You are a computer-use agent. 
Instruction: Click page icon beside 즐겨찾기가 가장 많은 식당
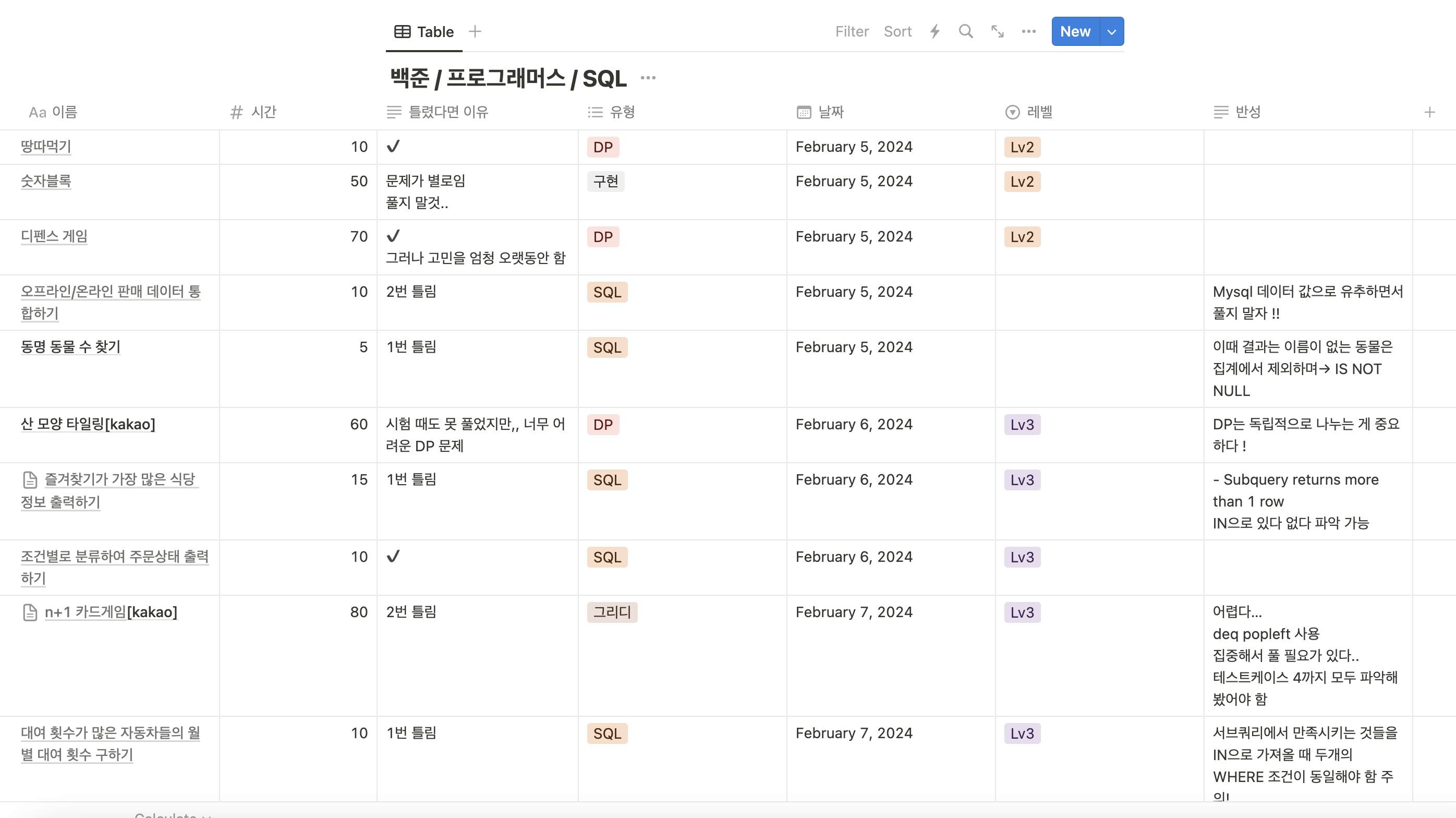[30, 480]
